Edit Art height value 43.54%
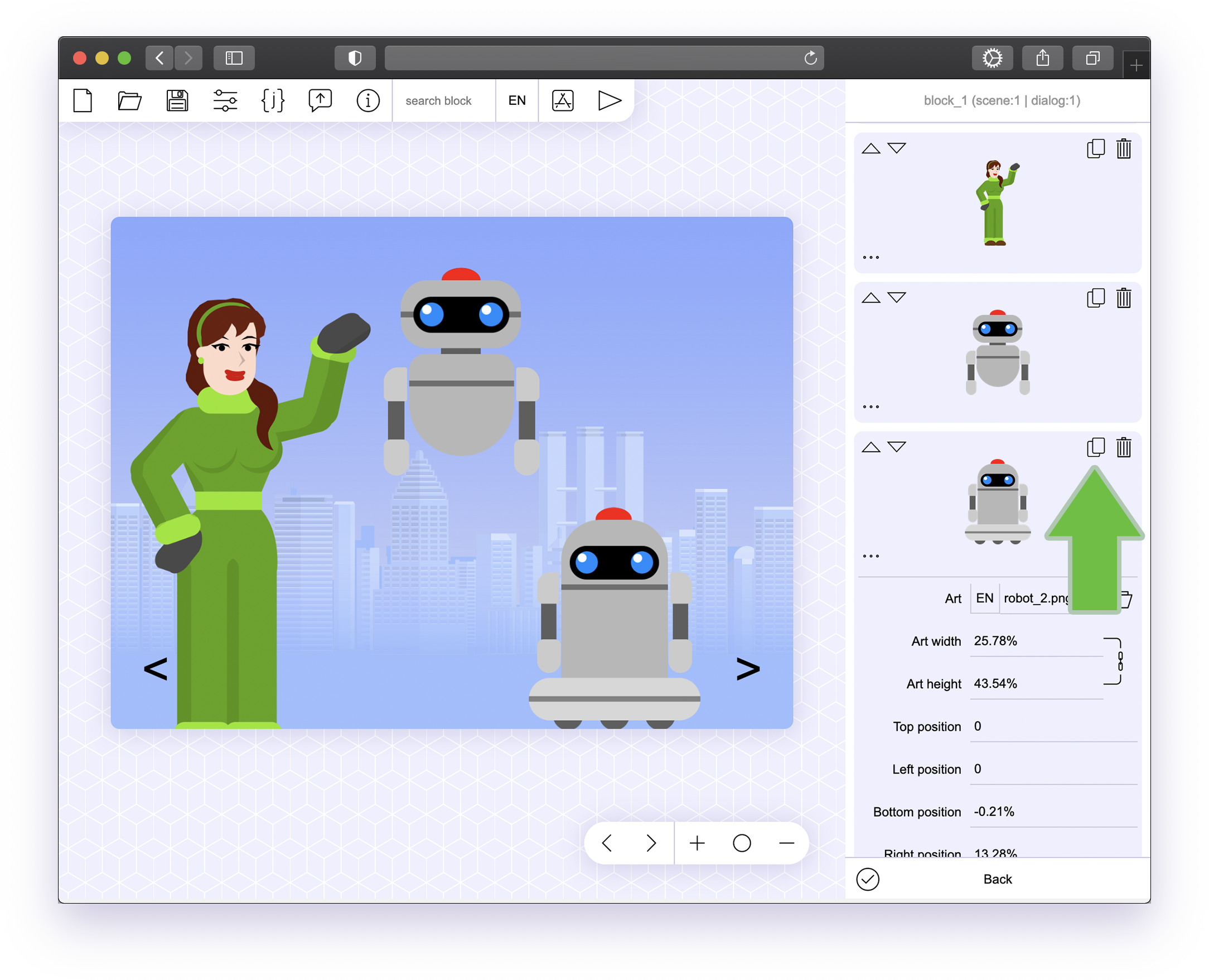1209x980 pixels. pos(1036,684)
